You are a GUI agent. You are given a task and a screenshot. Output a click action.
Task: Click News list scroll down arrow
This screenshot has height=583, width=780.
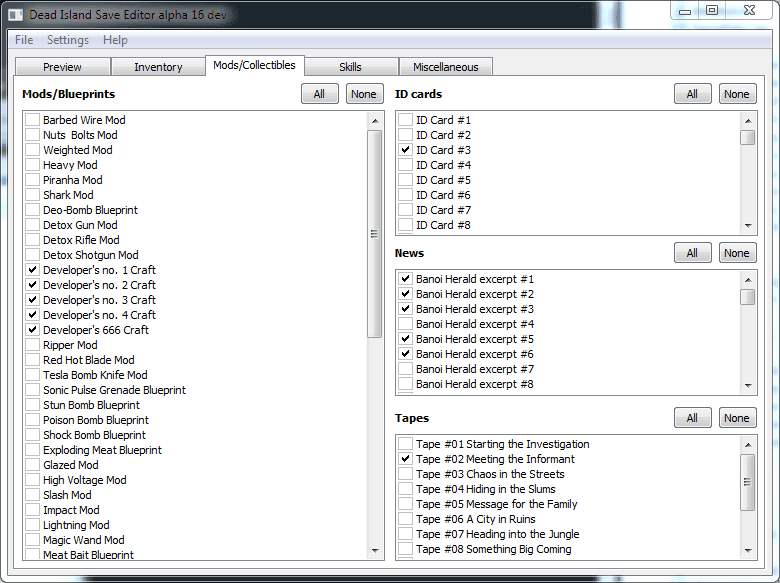click(x=748, y=386)
